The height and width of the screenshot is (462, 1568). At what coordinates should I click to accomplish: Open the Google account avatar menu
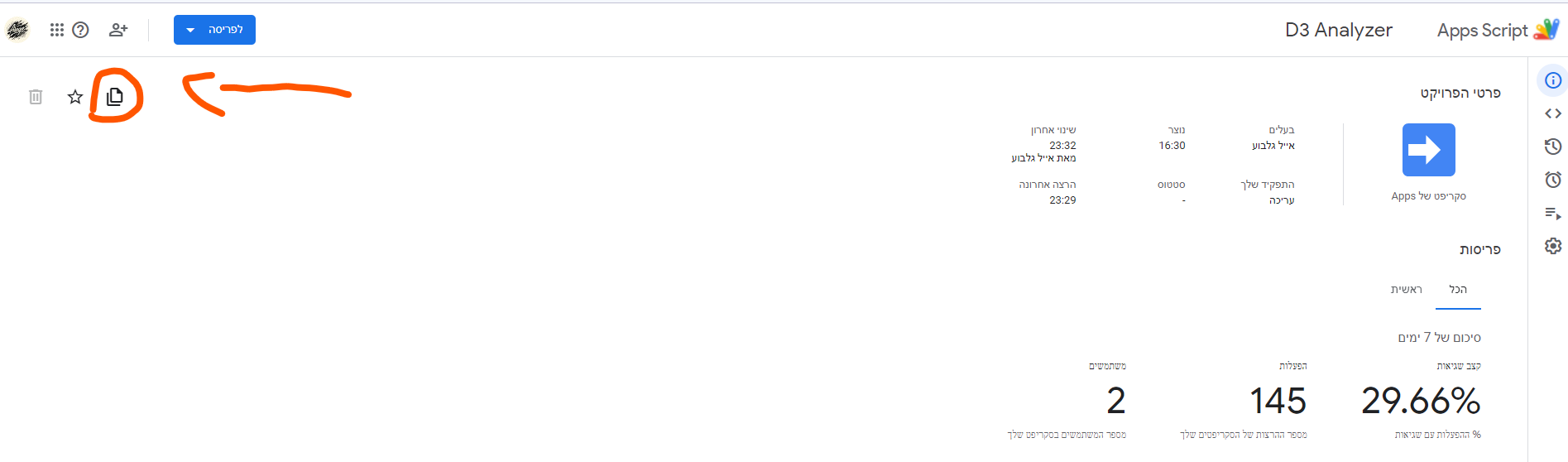pyautogui.click(x=17, y=30)
